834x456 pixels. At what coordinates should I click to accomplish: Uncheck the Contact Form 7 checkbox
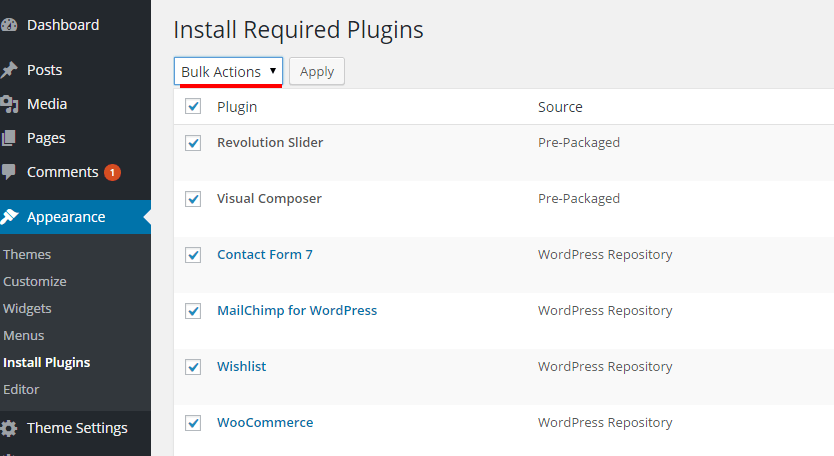coord(193,255)
